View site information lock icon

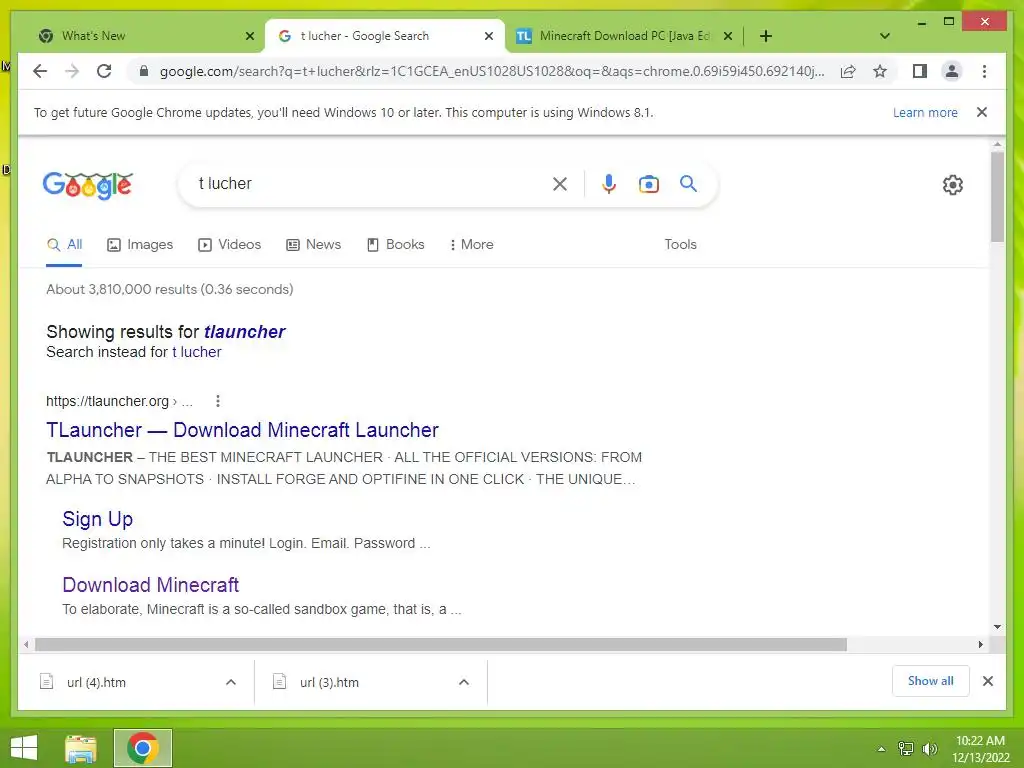pos(144,71)
